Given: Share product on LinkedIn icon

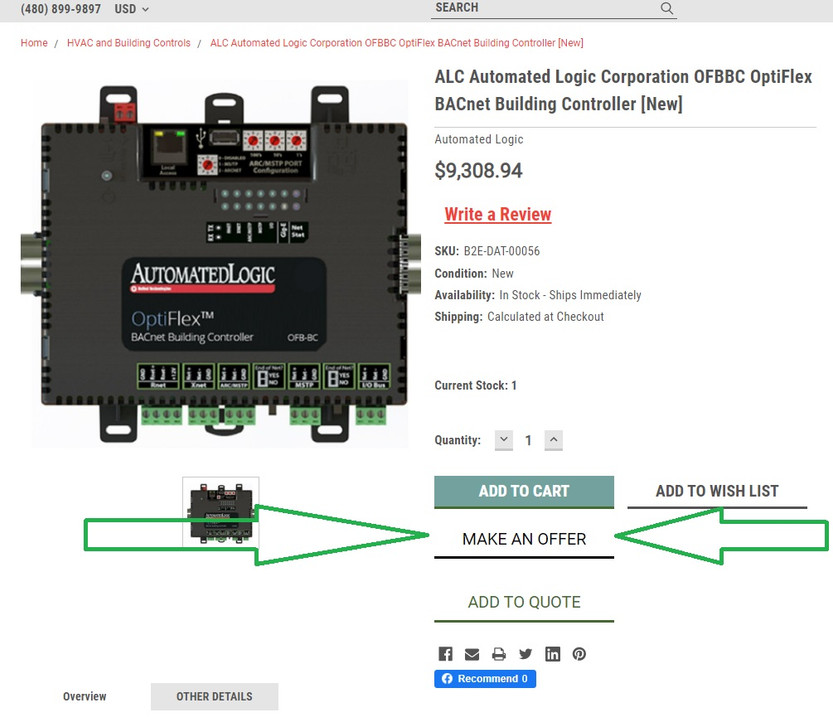Looking at the screenshot, I should (x=552, y=654).
